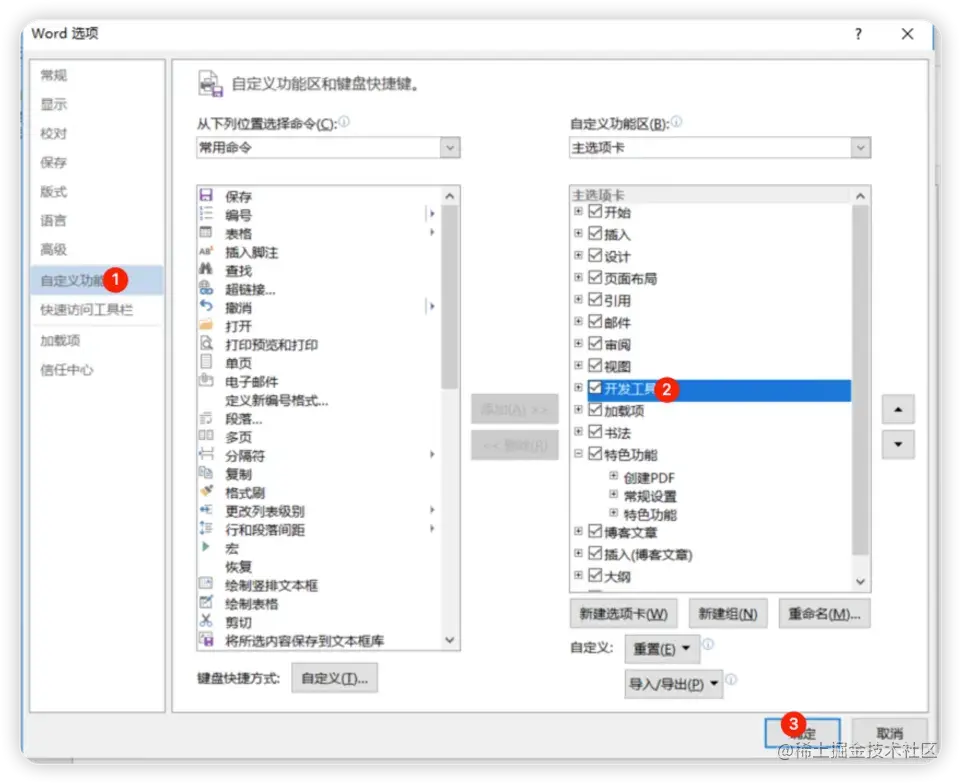This screenshot has height=783, width=960.
Task: Click the 复制 copy icon
Action: click(206, 473)
